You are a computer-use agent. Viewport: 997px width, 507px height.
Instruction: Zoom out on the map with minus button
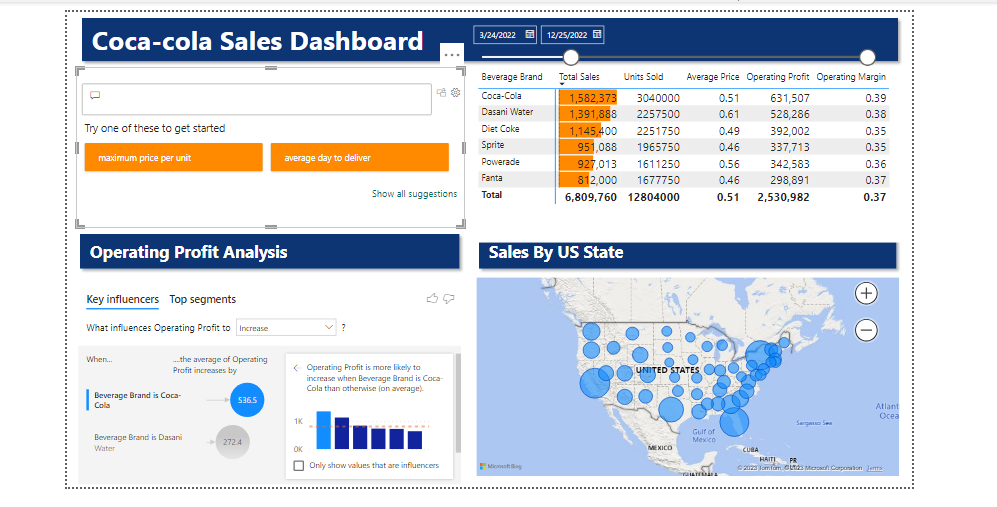click(x=866, y=330)
